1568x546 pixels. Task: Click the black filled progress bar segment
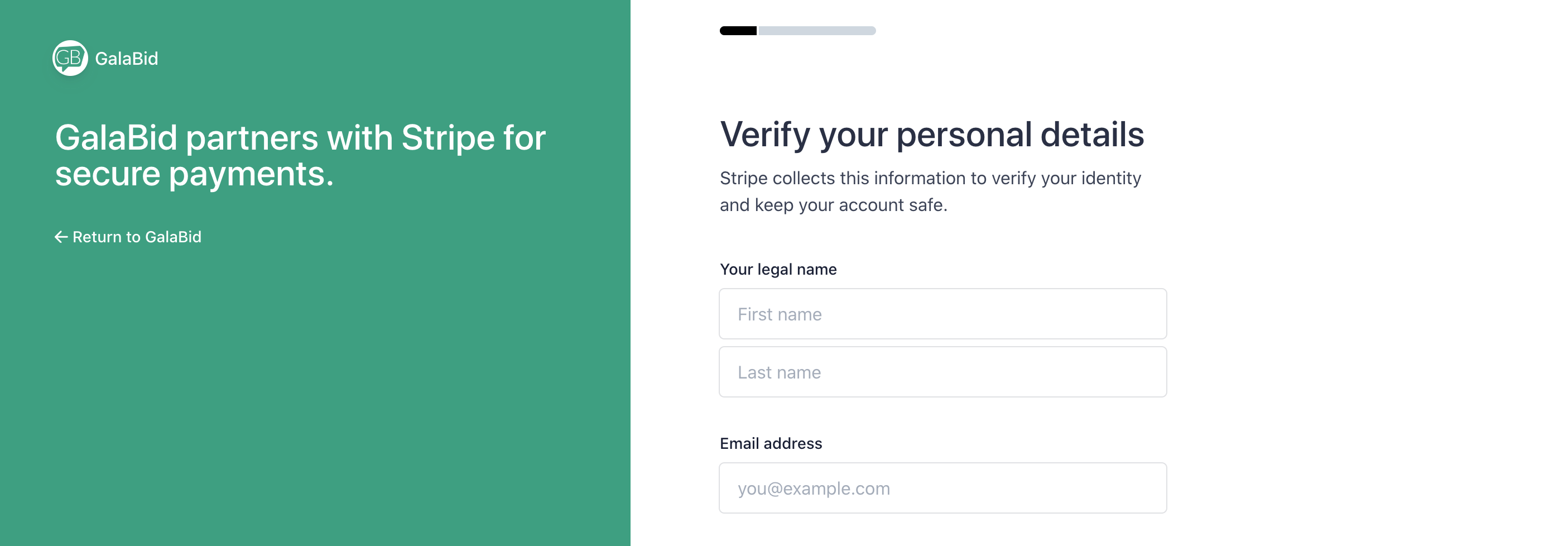pyautogui.click(x=738, y=31)
